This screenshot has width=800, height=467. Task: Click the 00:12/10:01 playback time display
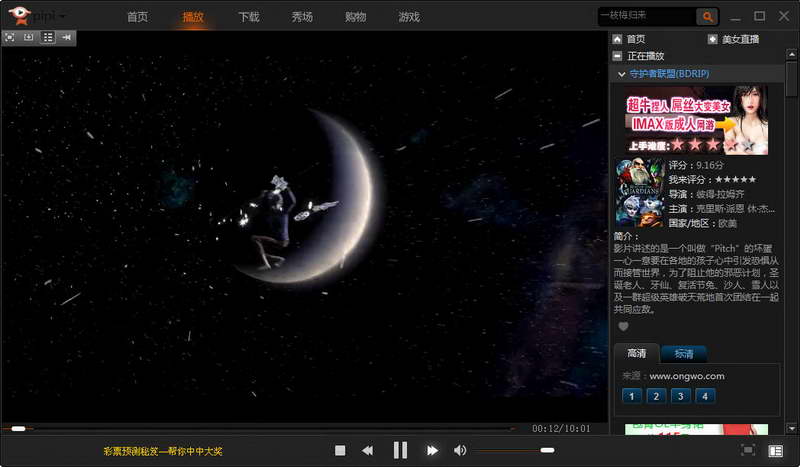click(561, 429)
